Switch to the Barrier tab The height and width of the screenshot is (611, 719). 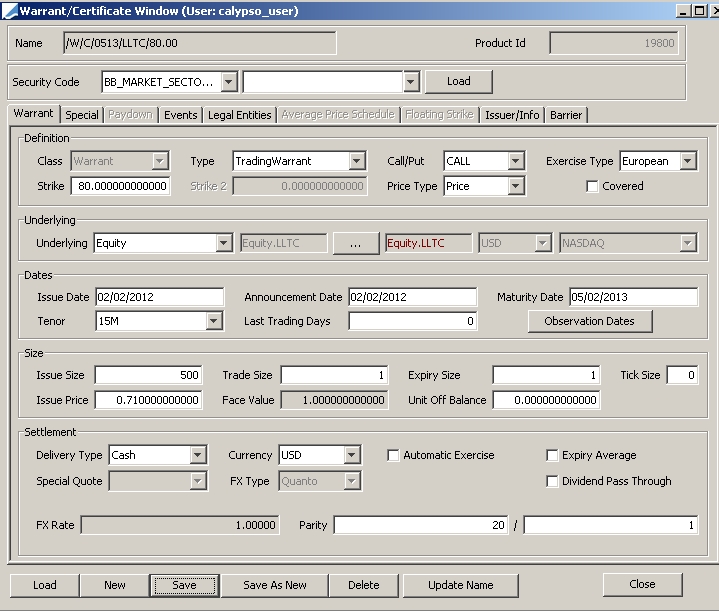point(566,115)
